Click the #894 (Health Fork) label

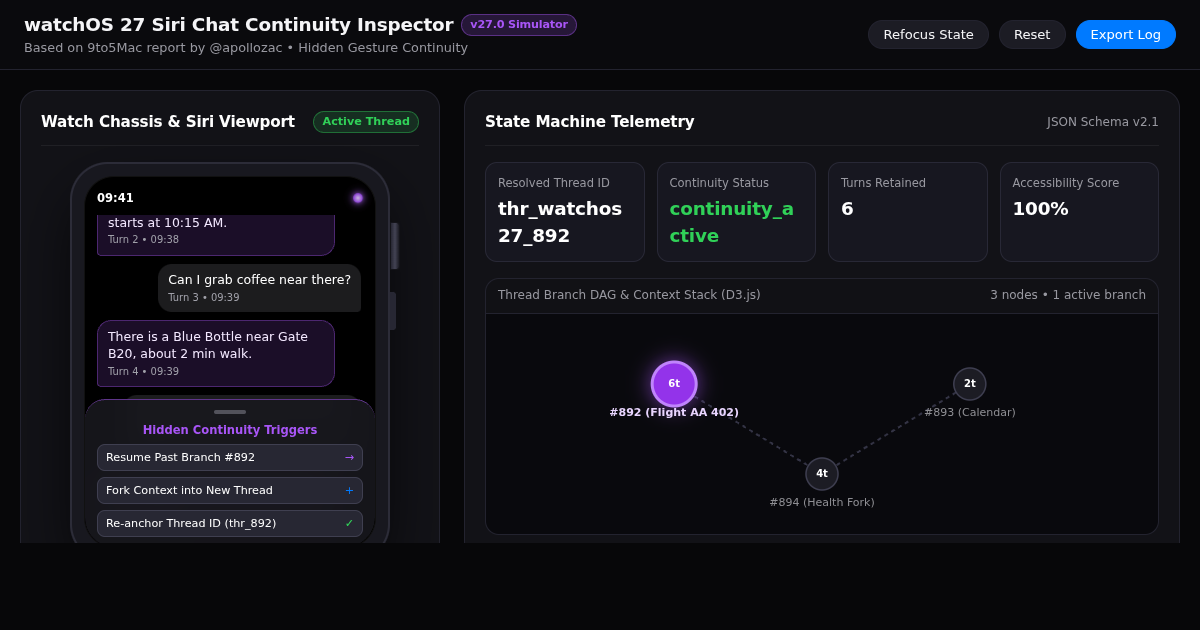coord(822,503)
